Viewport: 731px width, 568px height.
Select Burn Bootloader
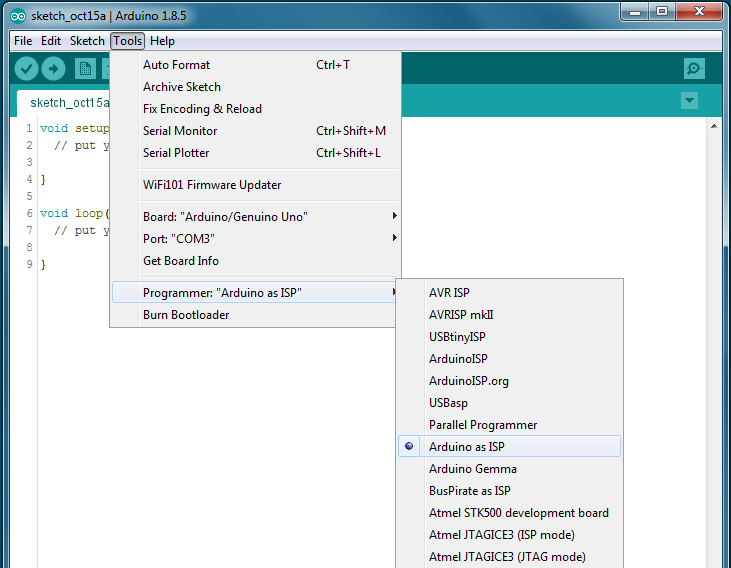(x=254, y=315)
